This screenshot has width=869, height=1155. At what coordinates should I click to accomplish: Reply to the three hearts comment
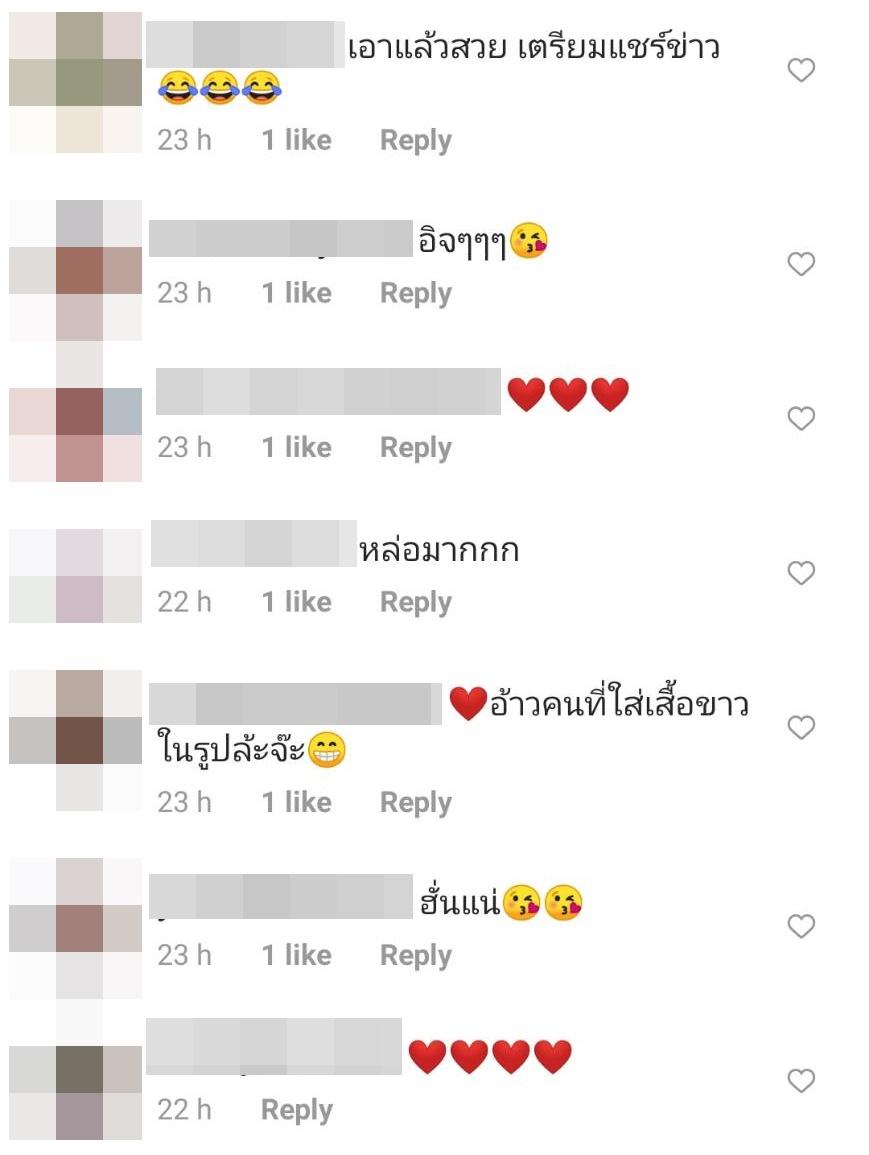[x=415, y=448]
